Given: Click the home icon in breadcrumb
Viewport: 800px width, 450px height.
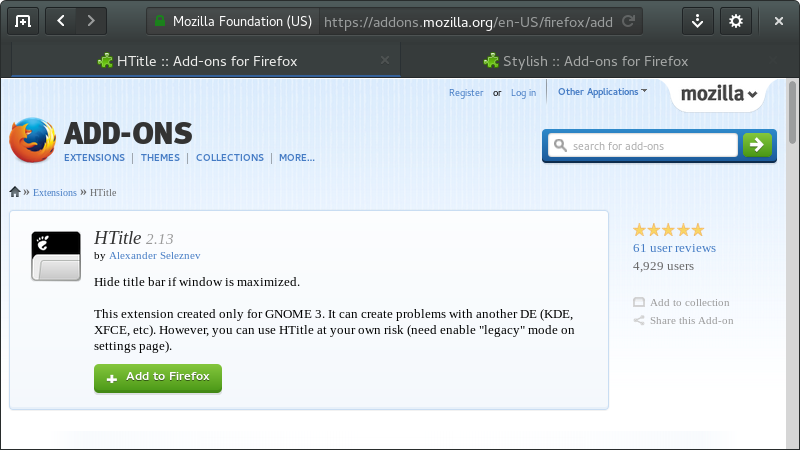Looking at the screenshot, I should [x=15, y=192].
